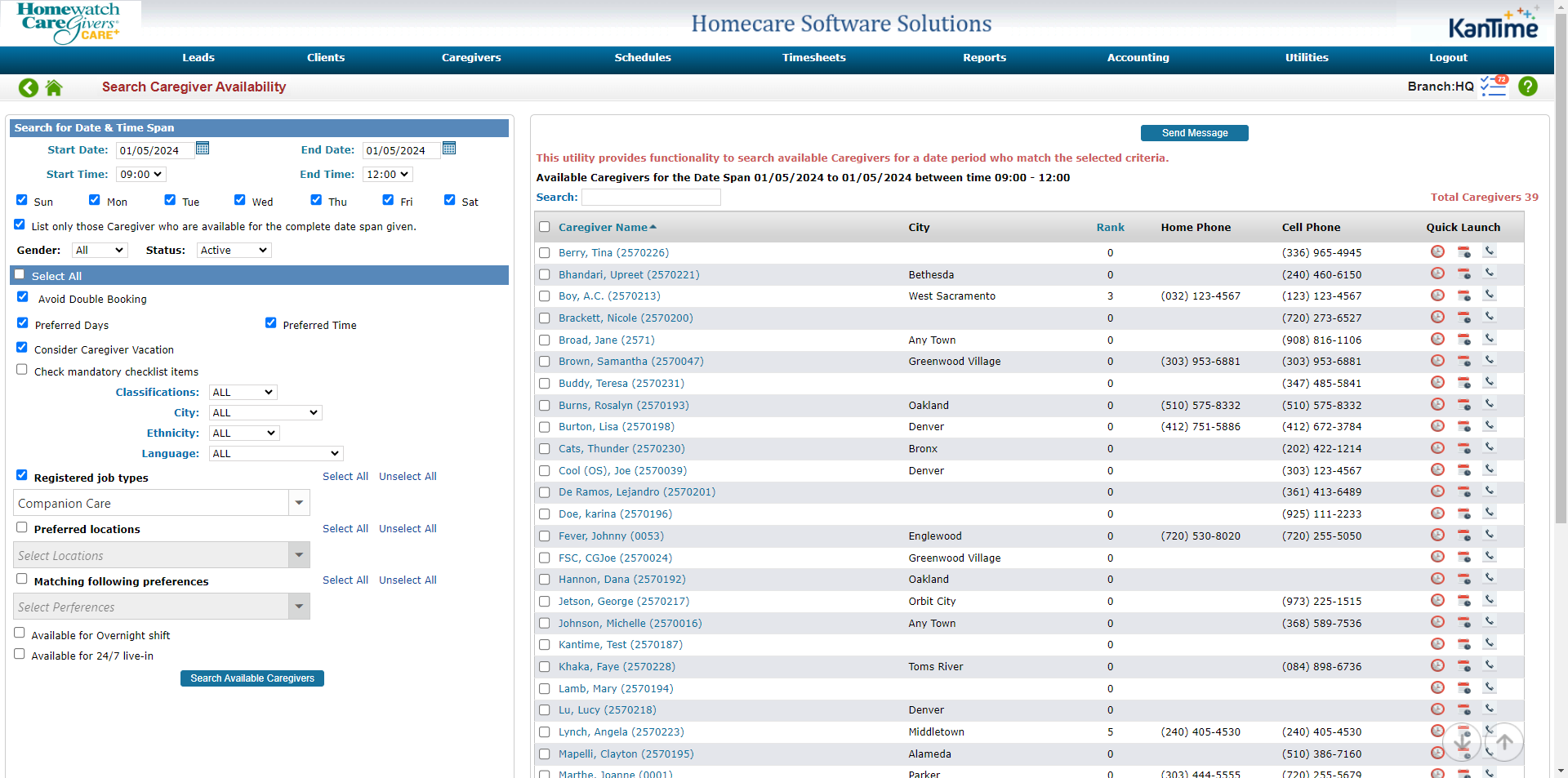Uncheck Avoid Double Booking checkbox
The width and height of the screenshot is (1568, 778).
coord(23,297)
